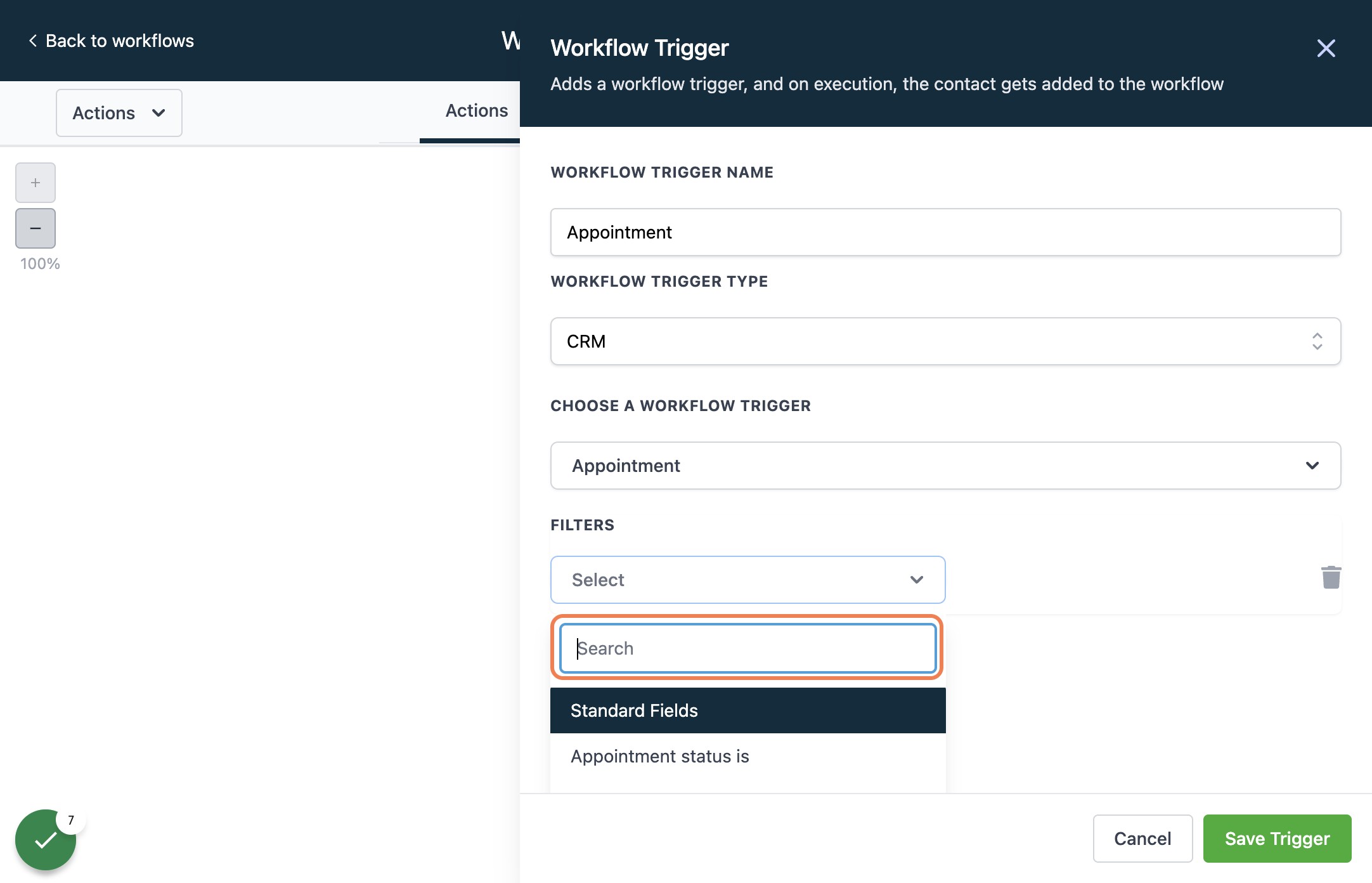Zoom out with the minus button

36,228
